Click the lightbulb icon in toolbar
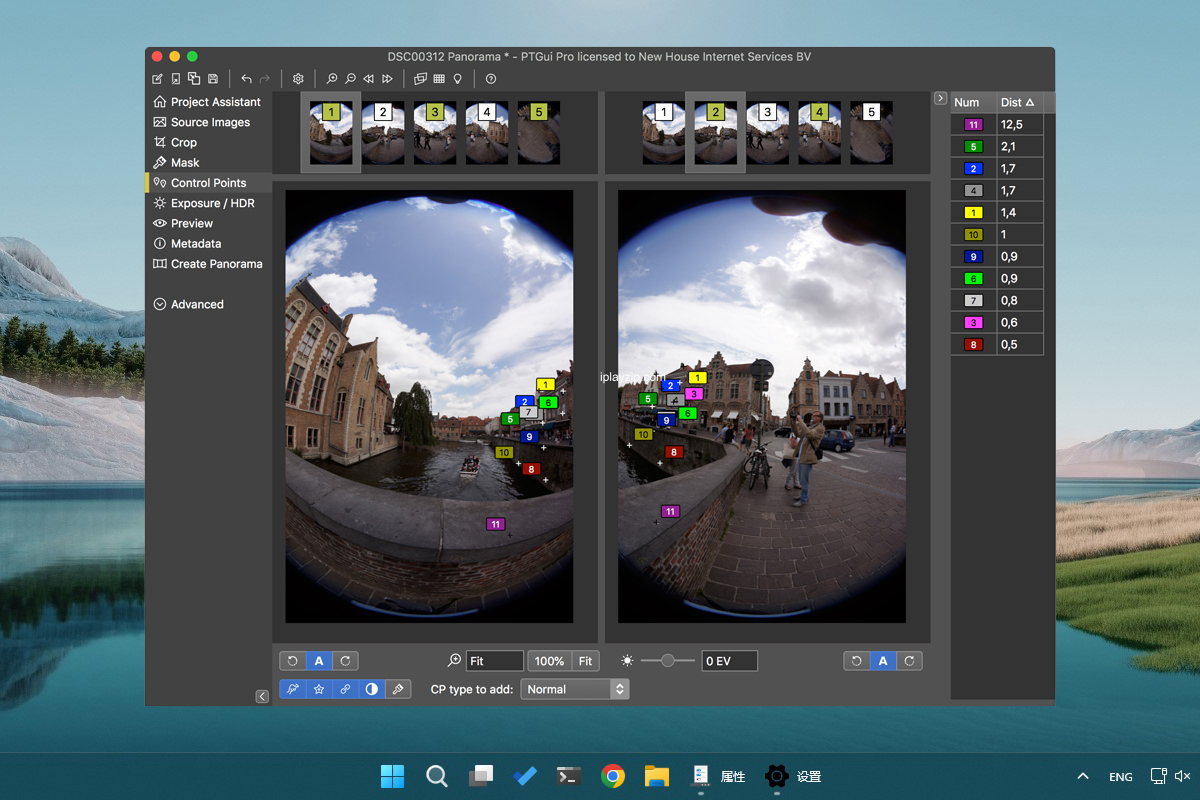1200x800 pixels. coord(457,79)
